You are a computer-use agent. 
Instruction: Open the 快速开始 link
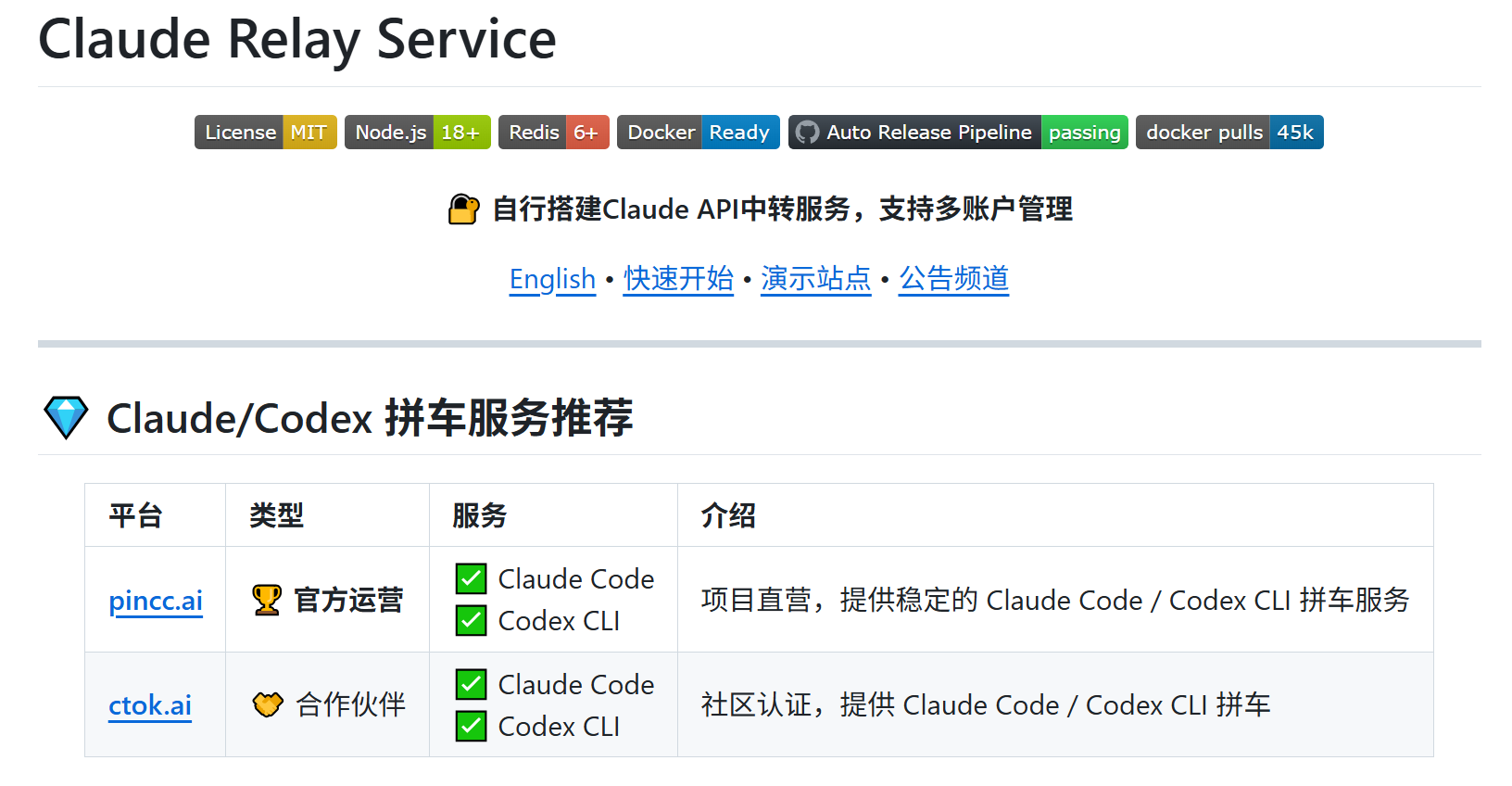[x=678, y=279]
